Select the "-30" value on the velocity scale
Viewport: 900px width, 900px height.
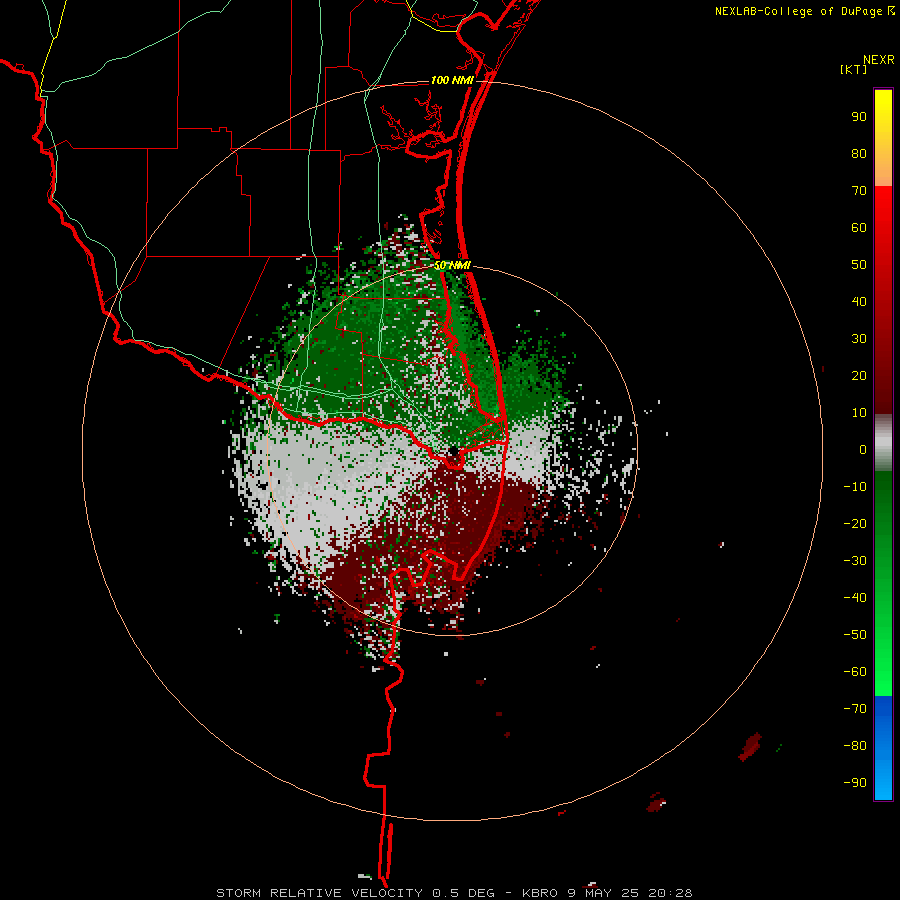pos(855,561)
